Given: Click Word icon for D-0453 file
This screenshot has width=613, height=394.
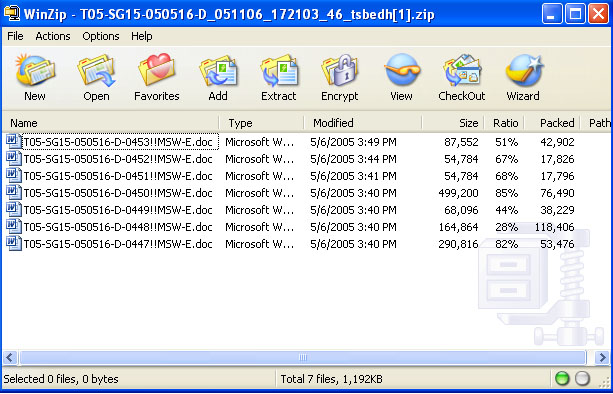Looking at the screenshot, I should point(14,141).
